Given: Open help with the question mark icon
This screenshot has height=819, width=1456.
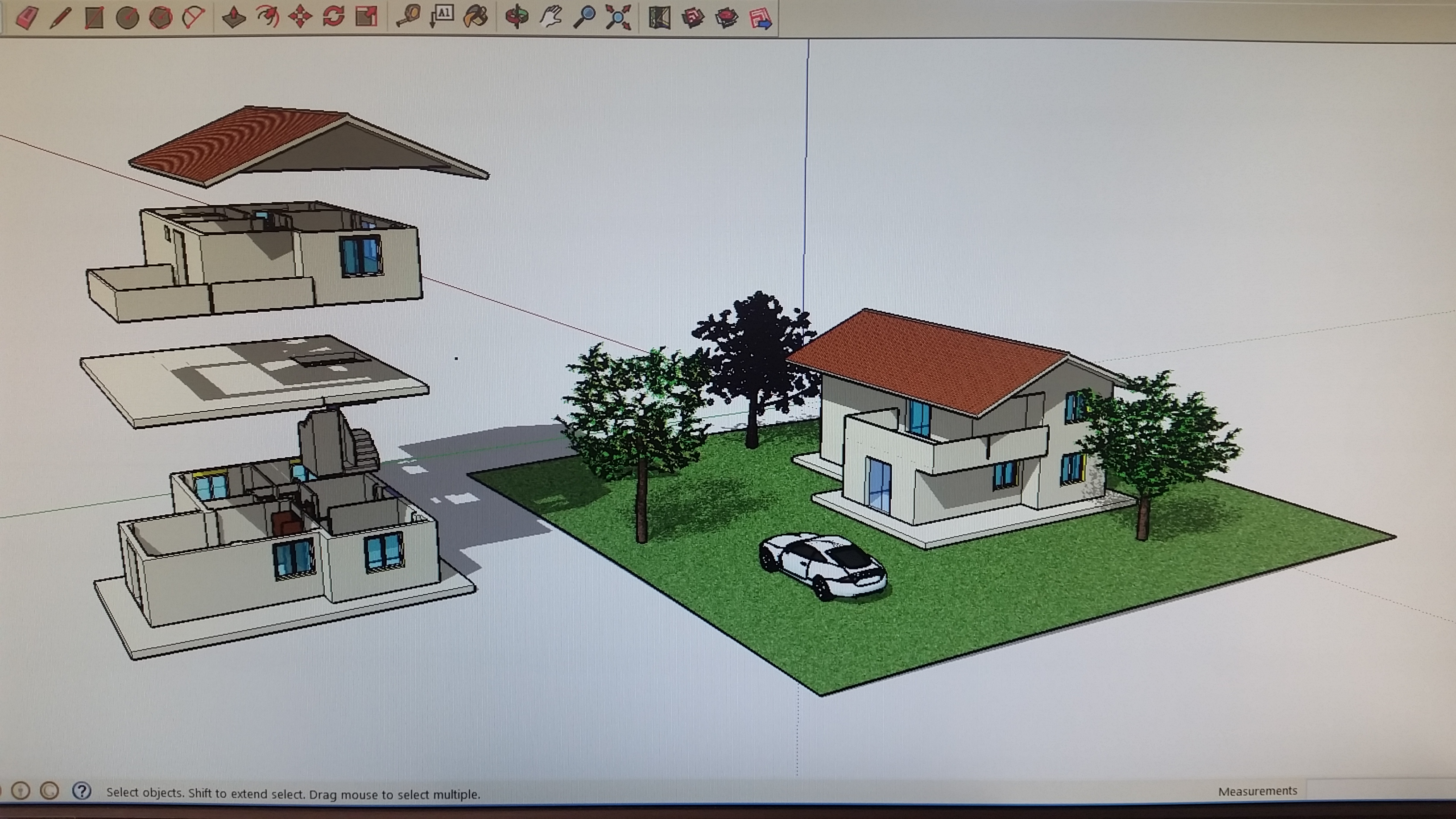Looking at the screenshot, I should coord(82,791).
